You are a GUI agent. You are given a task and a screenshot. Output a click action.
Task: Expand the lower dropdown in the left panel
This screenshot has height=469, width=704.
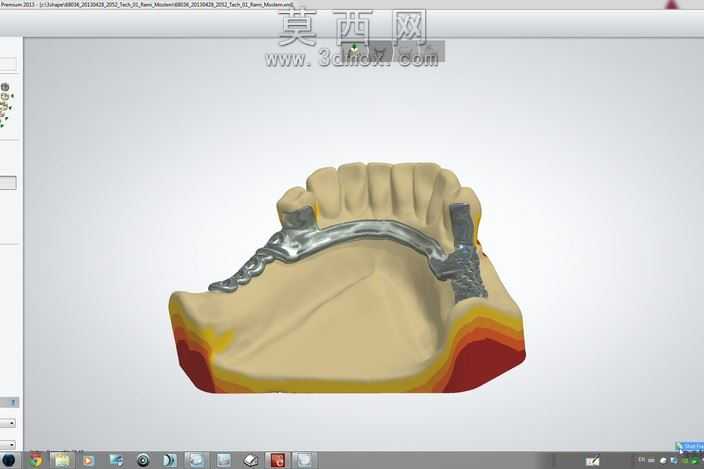coord(8,444)
